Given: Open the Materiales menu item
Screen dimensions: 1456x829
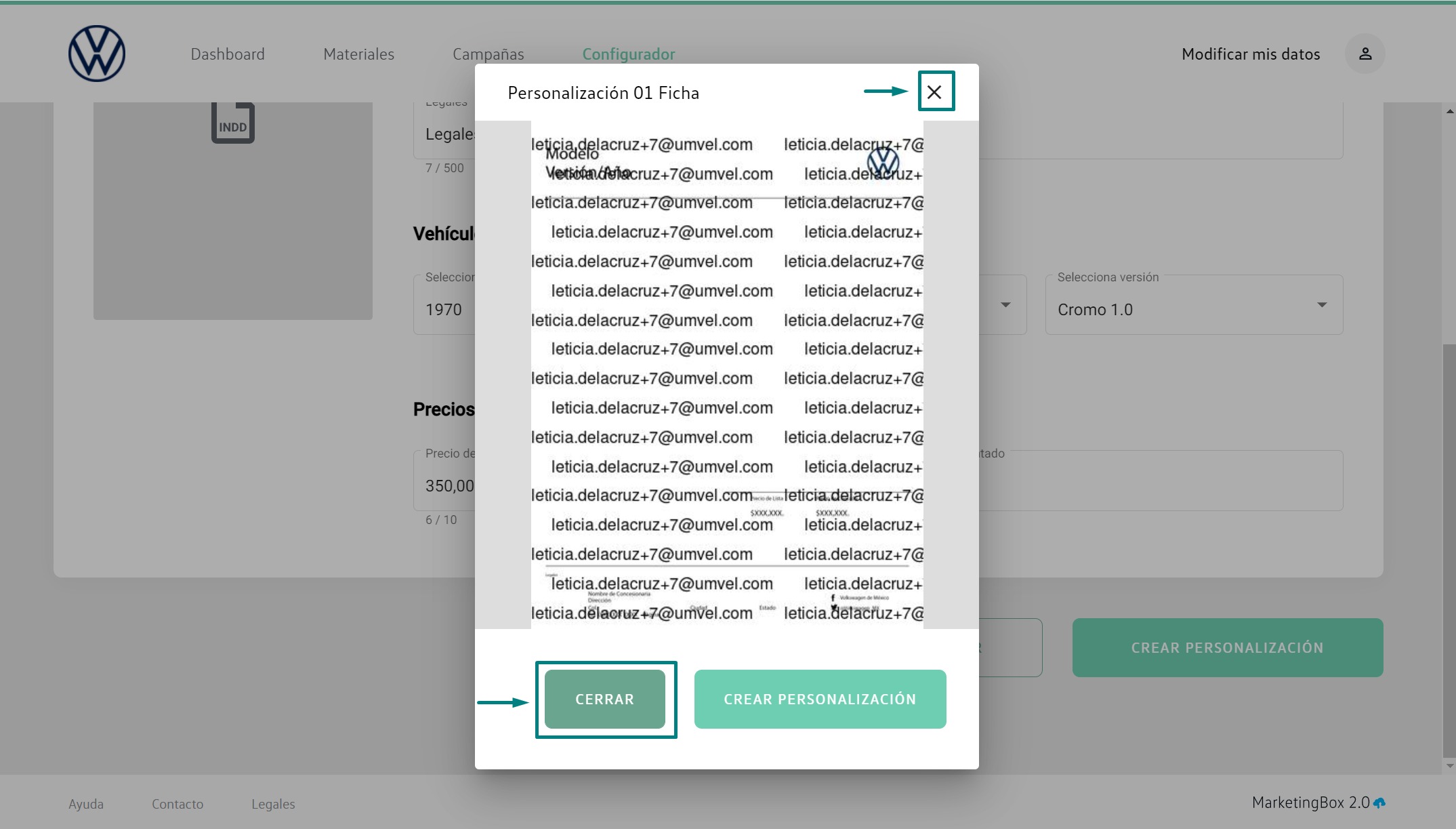Looking at the screenshot, I should point(358,54).
